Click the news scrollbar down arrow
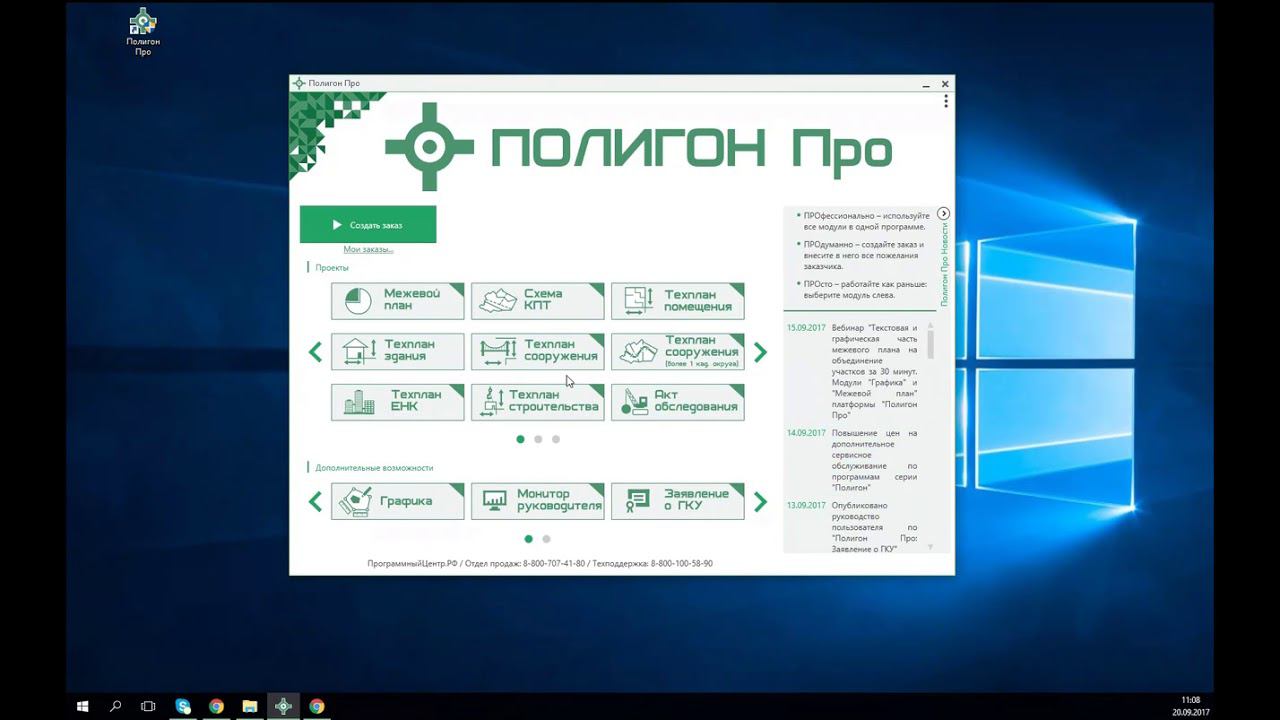 coord(930,547)
